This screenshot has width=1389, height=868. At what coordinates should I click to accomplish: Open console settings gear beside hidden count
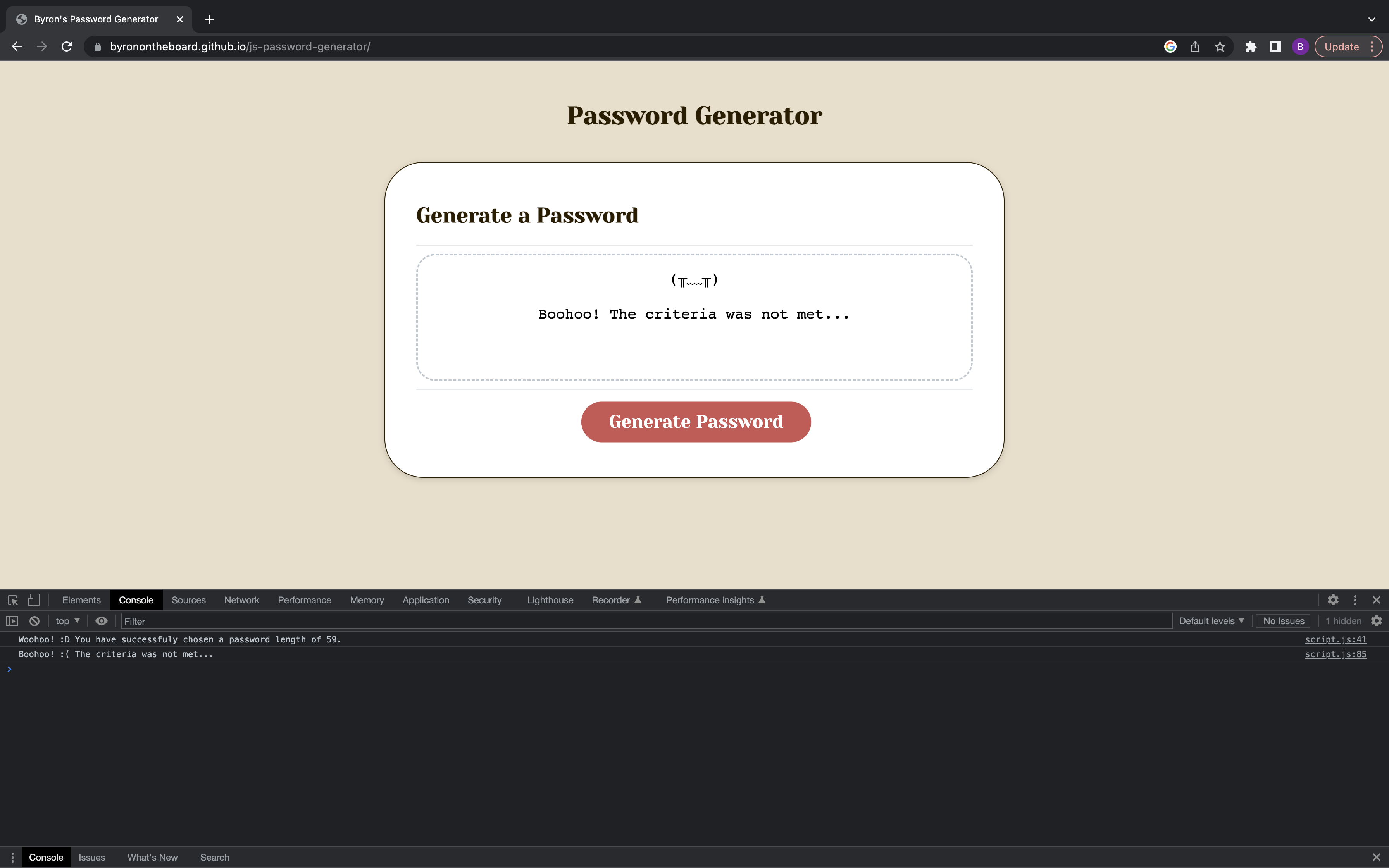tap(1376, 620)
